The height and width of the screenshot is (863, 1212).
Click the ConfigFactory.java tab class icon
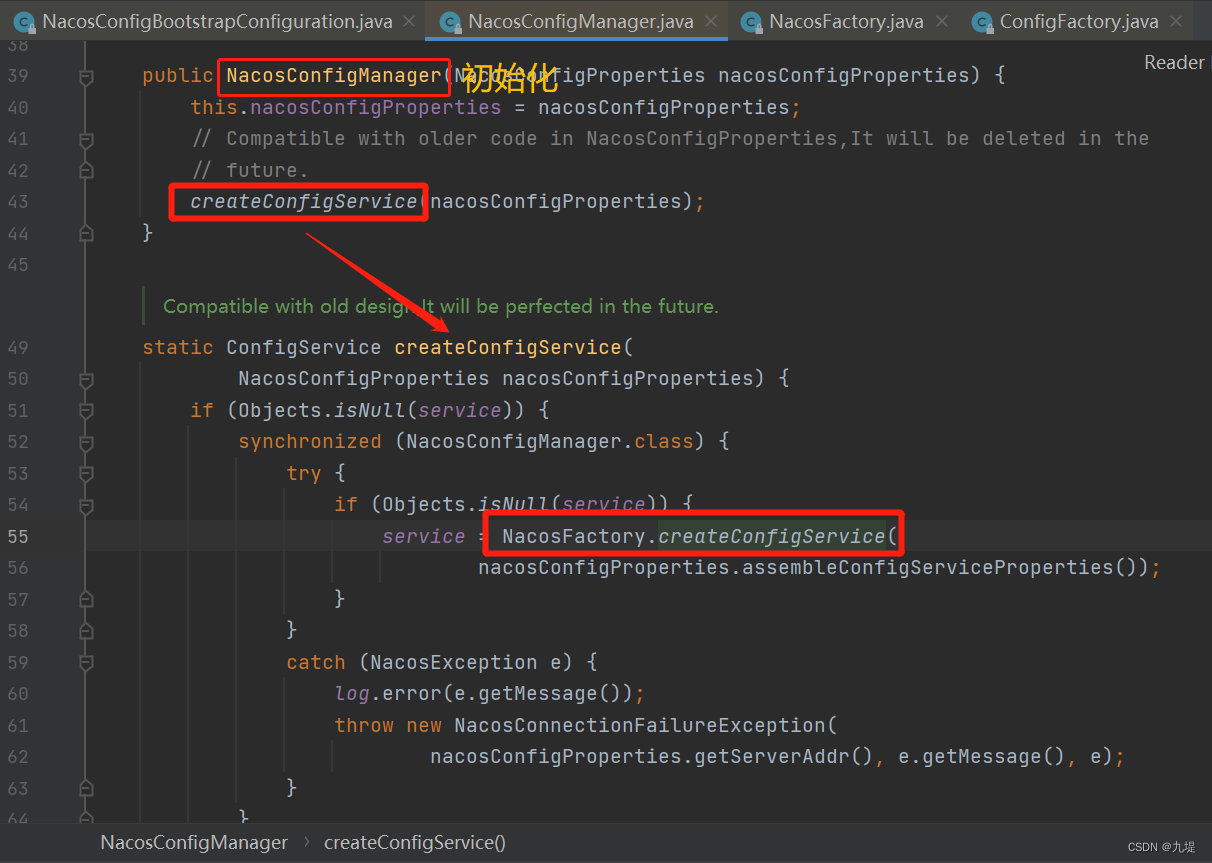coord(982,21)
